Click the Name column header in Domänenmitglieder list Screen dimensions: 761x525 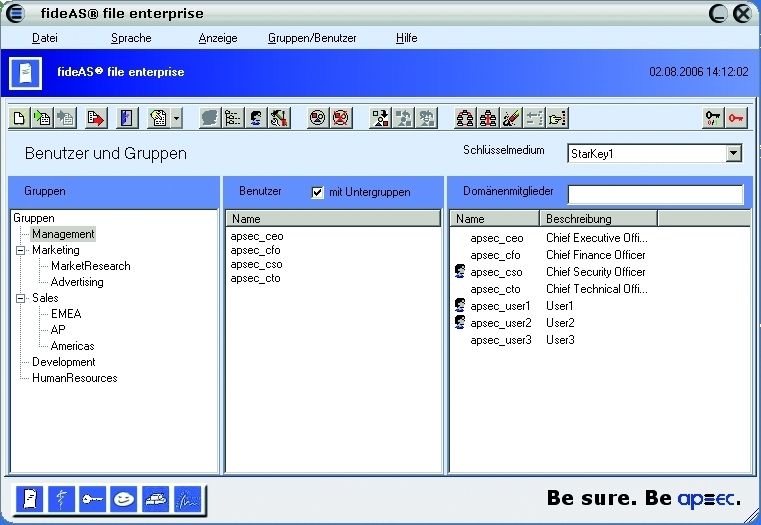pos(495,219)
